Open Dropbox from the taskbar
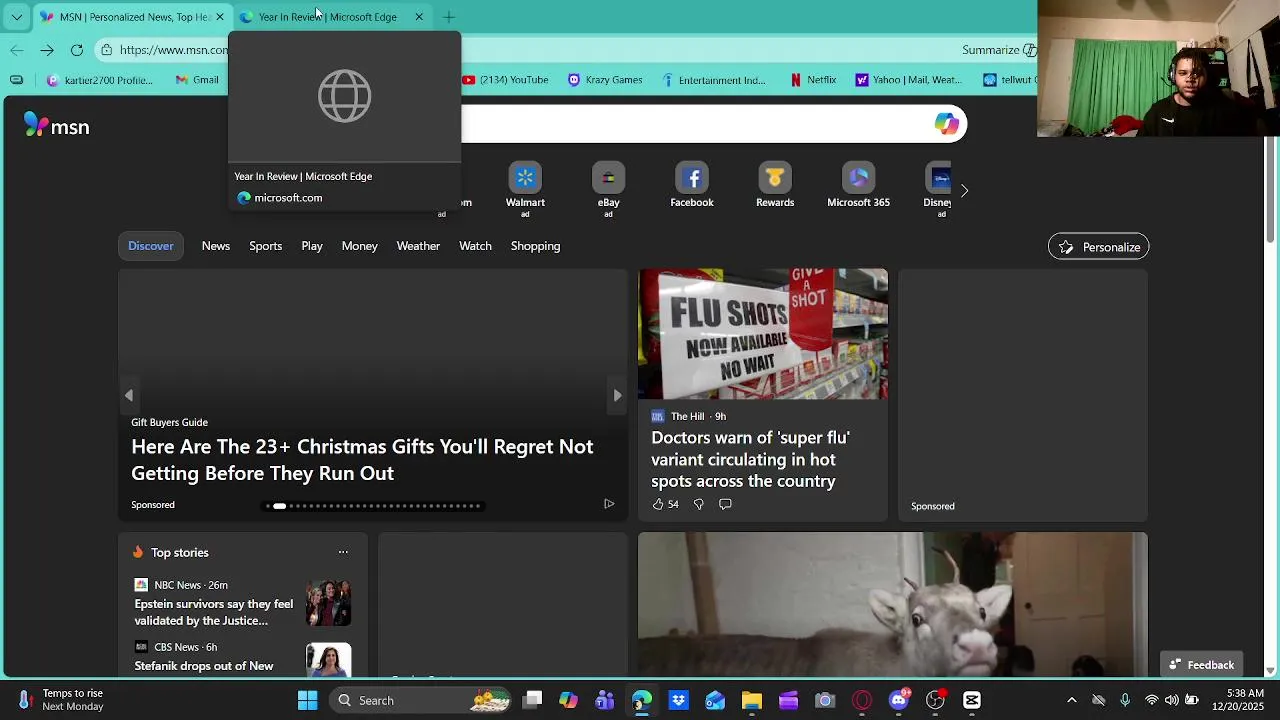 click(678, 700)
